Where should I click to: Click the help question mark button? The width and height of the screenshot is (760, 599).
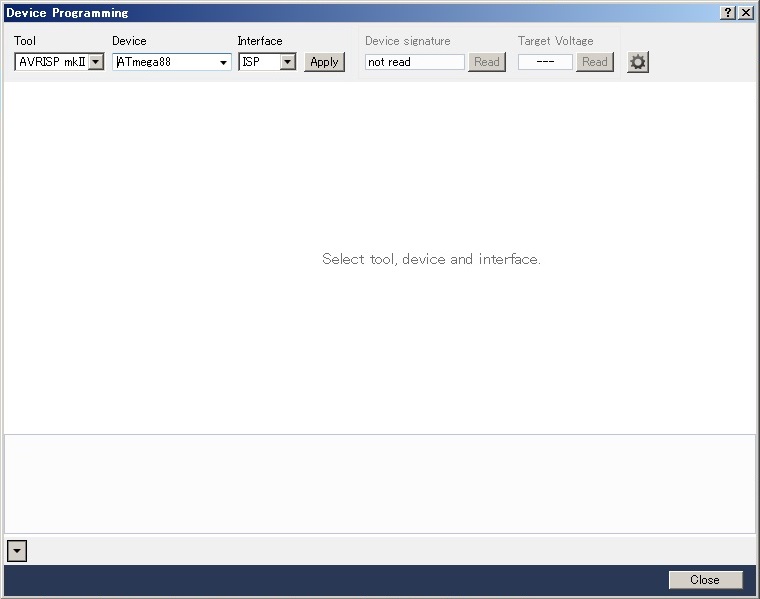[728, 13]
